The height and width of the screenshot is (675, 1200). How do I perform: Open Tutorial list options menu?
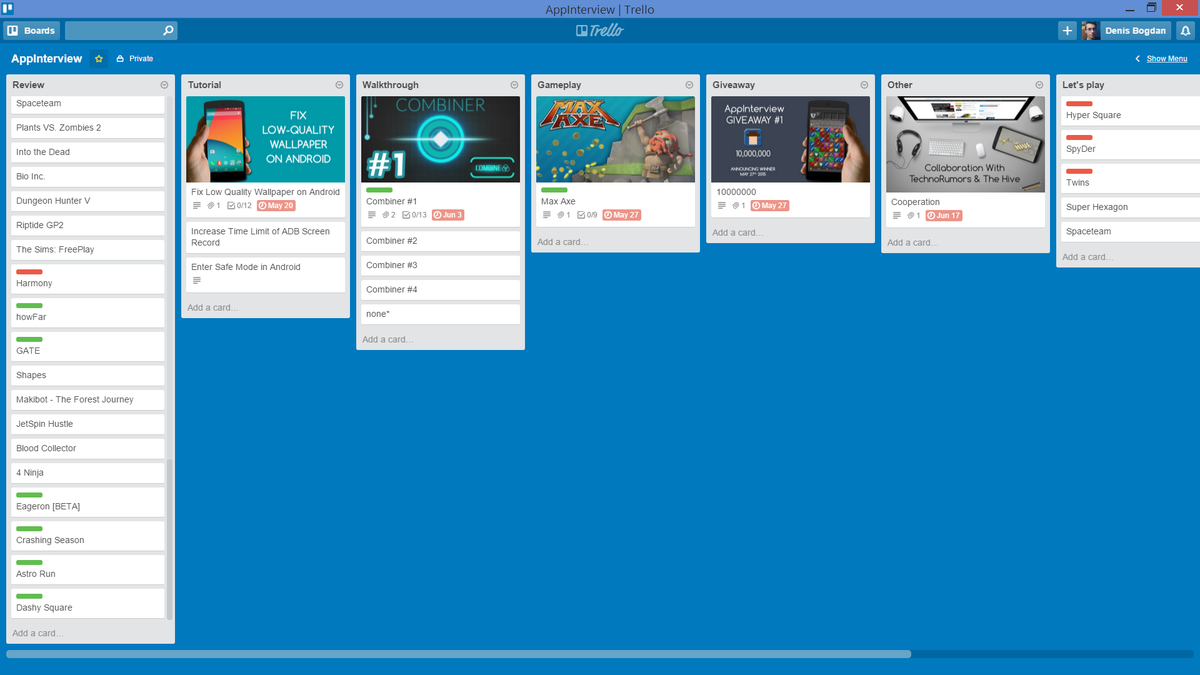[x=339, y=85]
